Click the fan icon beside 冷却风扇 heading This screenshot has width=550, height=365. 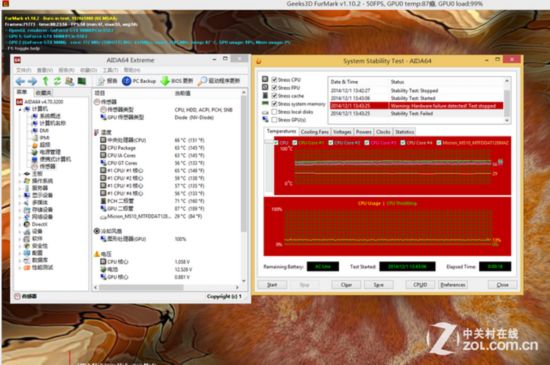[x=97, y=231]
